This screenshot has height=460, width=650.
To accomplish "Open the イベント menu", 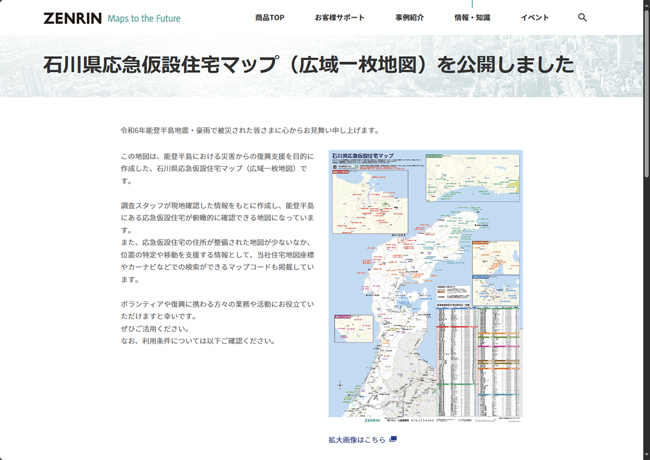I will click(535, 17).
